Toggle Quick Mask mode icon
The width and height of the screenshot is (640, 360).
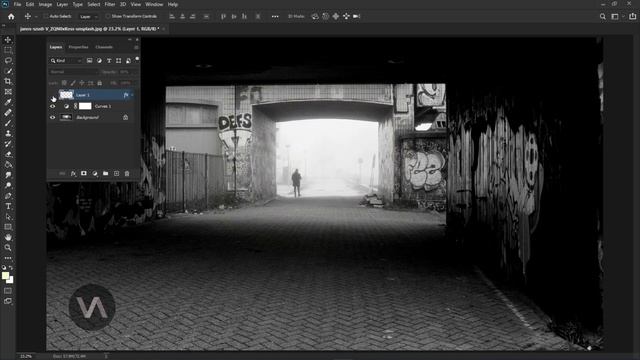tap(8, 291)
